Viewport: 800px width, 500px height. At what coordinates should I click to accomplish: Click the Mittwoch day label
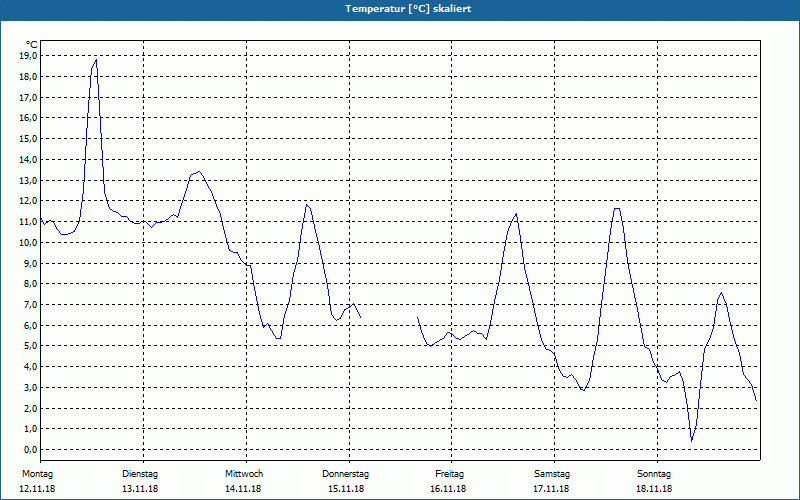(x=244, y=474)
